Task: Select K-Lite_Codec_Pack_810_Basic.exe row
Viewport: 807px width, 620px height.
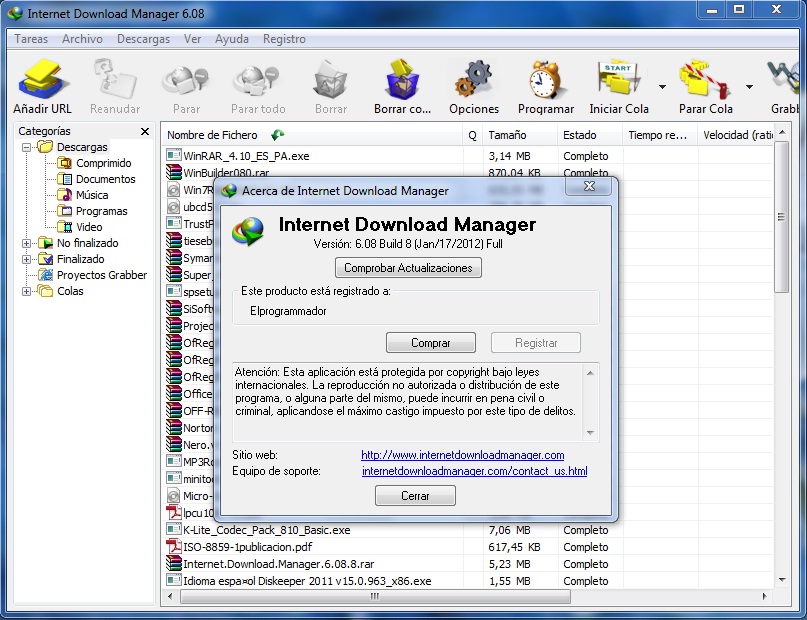Action: [x=468, y=530]
